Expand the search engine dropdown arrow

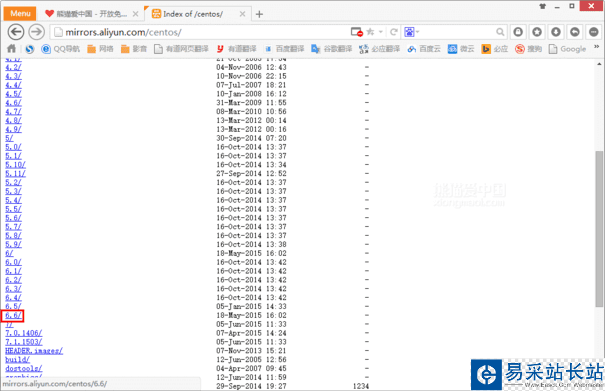pos(417,32)
